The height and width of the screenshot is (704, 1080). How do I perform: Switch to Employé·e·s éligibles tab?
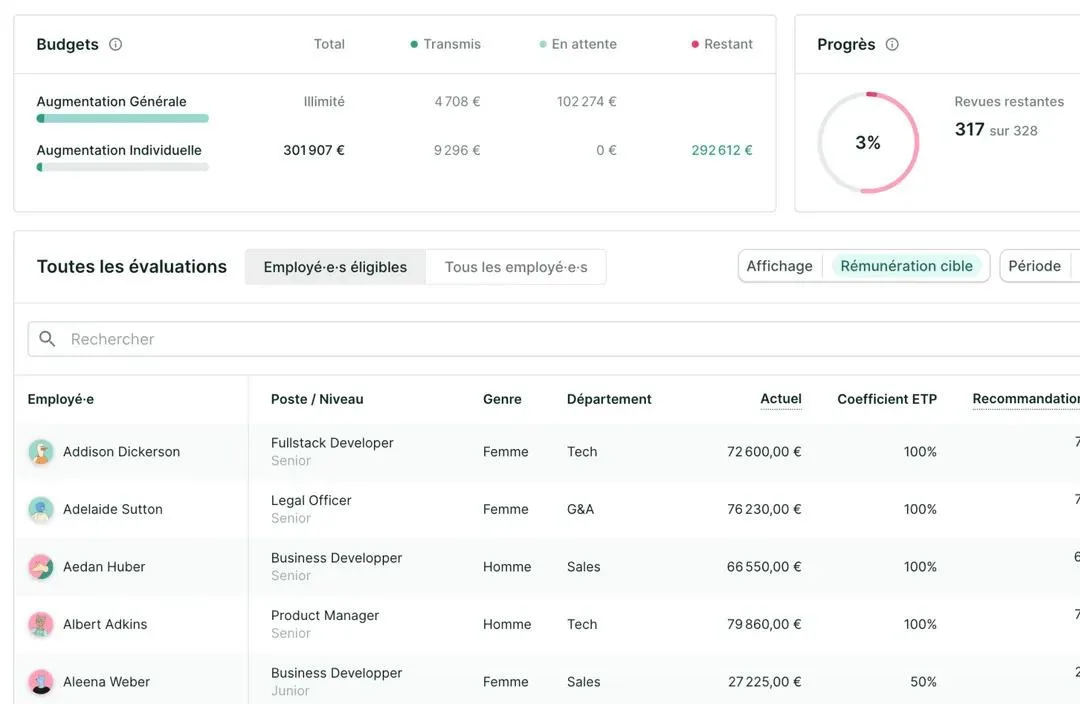pyautogui.click(x=335, y=267)
